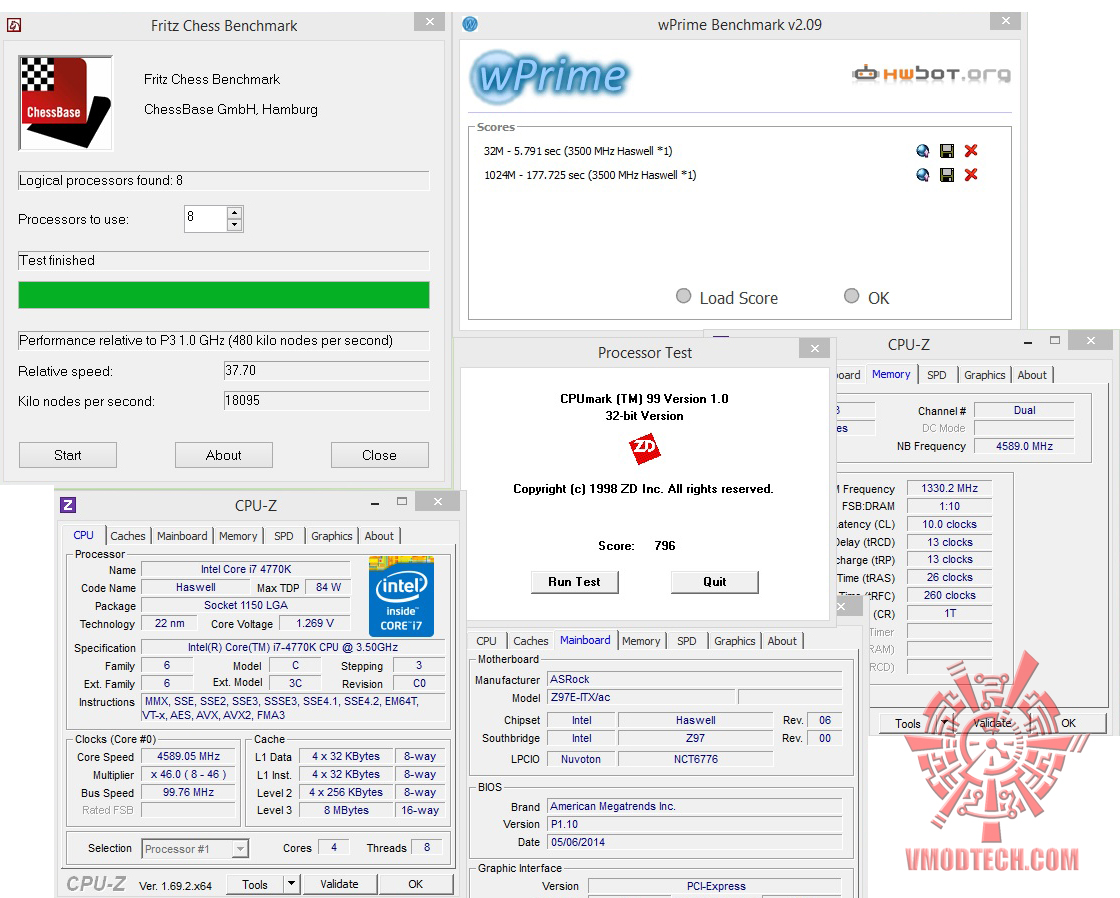This screenshot has width=1120, height=898.
Task: Open About tab in front CPU-Z
Action: [379, 536]
